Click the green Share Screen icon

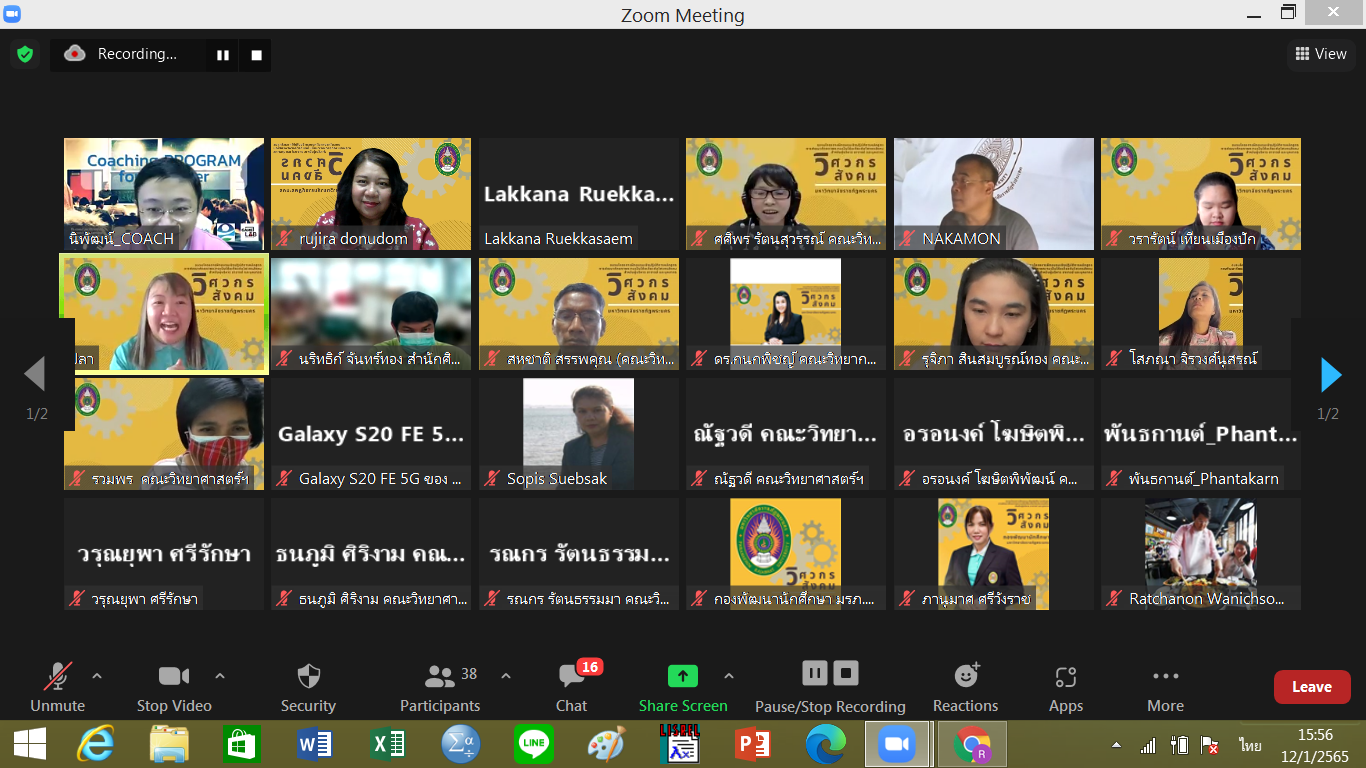(x=683, y=677)
